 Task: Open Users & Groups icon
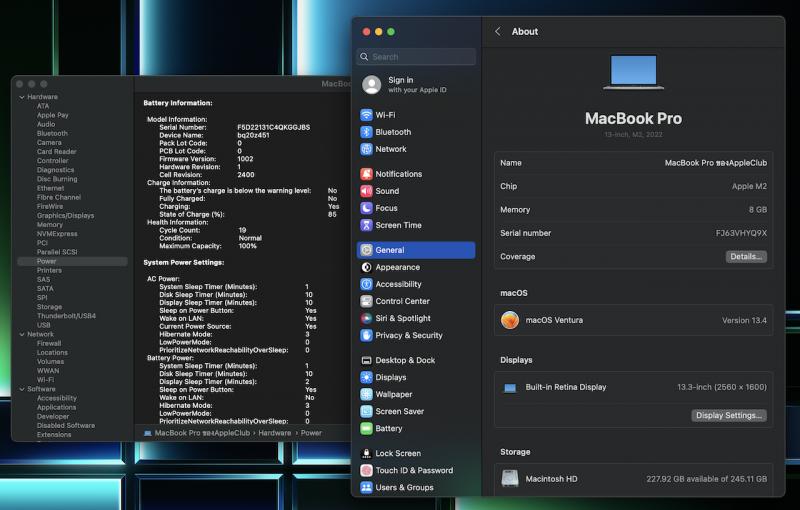366,488
